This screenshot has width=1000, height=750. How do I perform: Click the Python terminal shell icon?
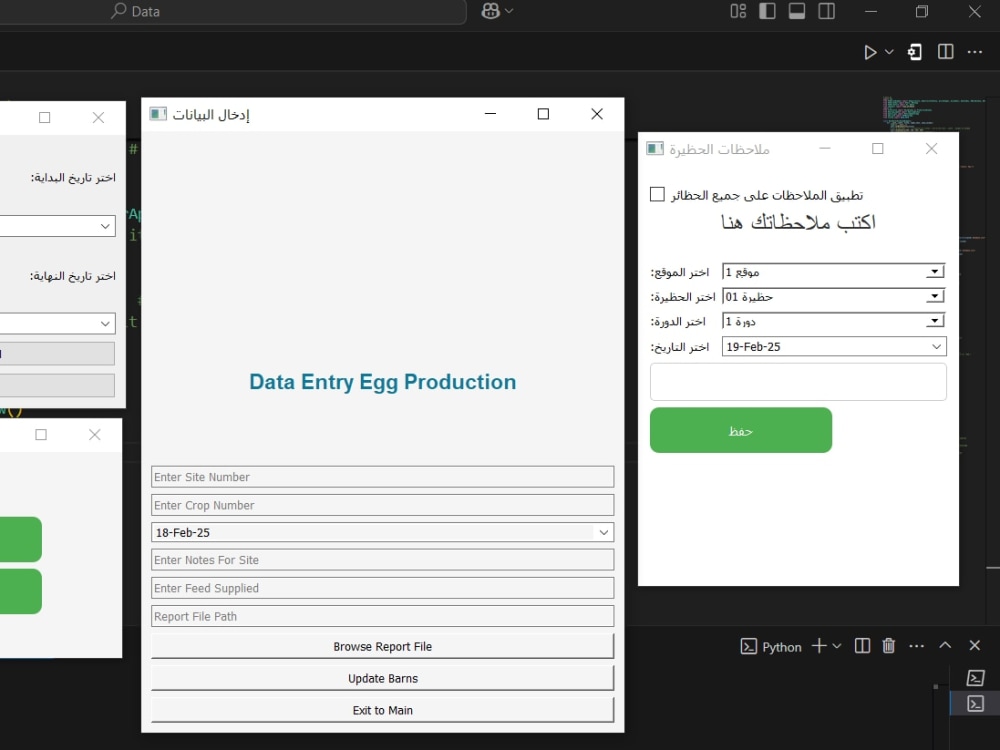pyautogui.click(x=748, y=647)
